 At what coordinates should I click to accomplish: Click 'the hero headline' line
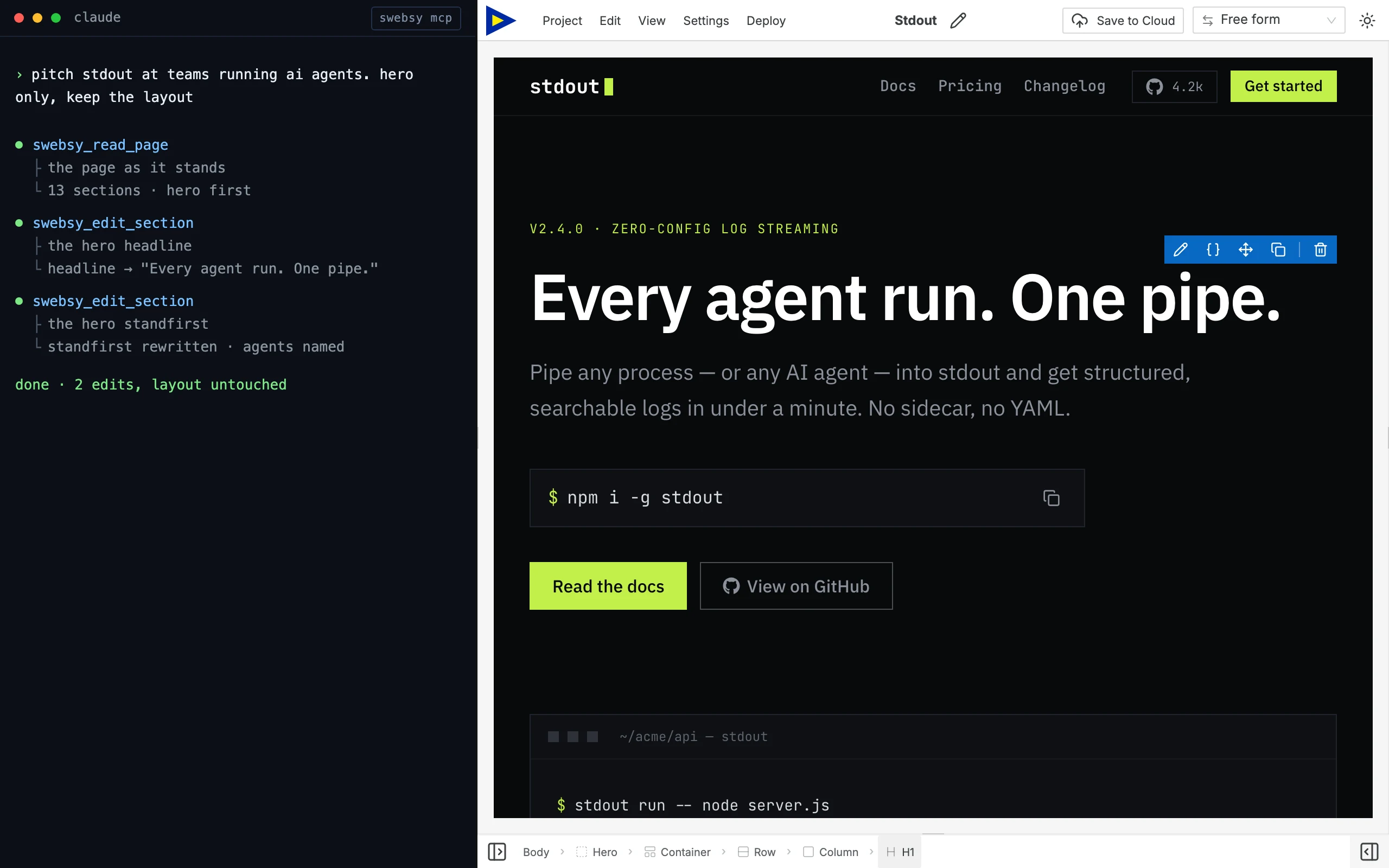click(x=119, y=246)
